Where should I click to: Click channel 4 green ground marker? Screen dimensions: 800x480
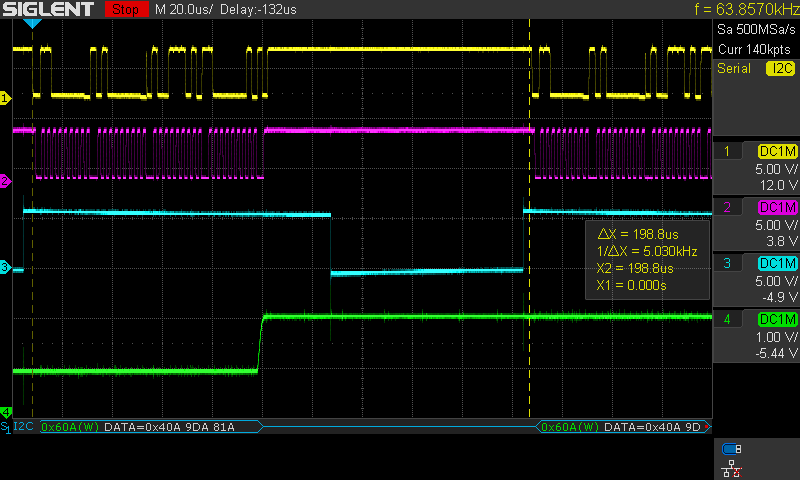[x=6, y=412]
